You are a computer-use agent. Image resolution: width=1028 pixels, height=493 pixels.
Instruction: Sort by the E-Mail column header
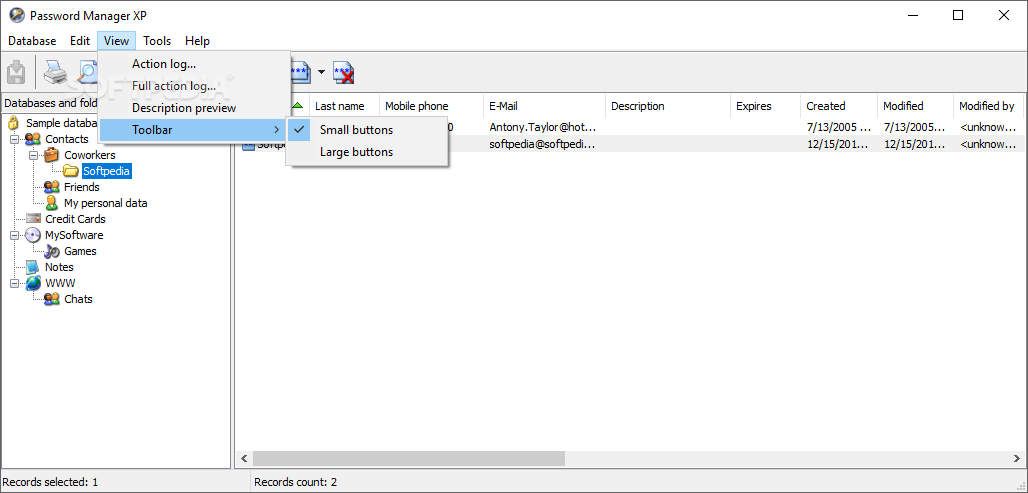[x=544, y=106]
